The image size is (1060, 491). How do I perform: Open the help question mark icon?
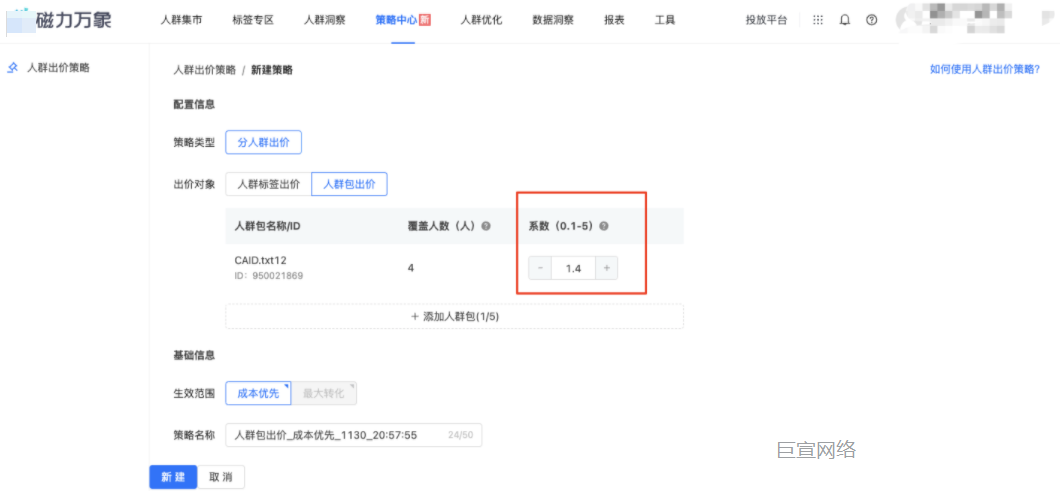[871, 20]
